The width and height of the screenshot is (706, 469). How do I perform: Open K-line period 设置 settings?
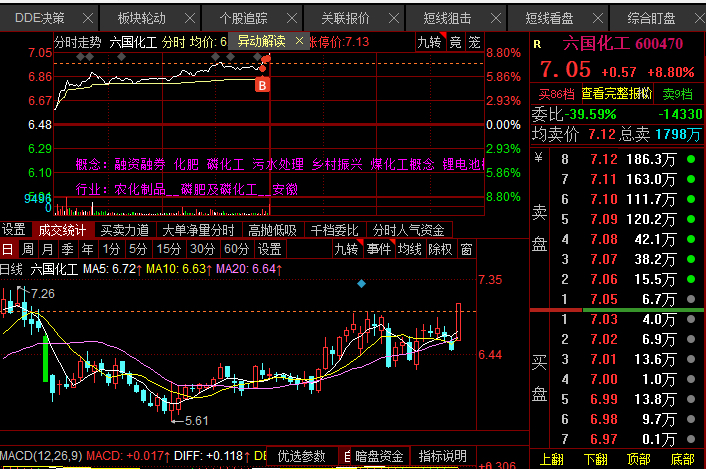click(x=270, y=249)
